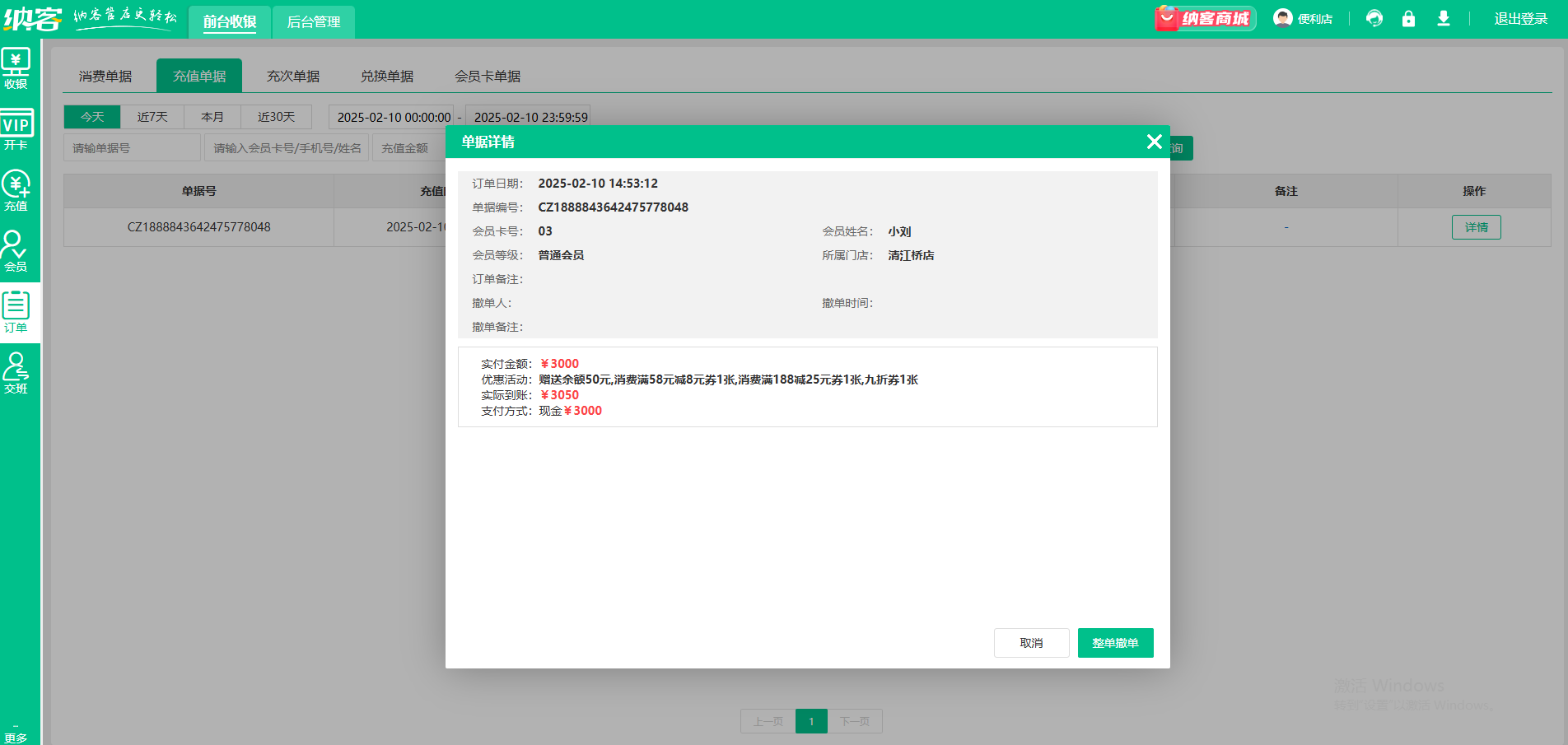Screen dimensions: 1568x745
Task: Open the 充值 recharge sidebar icon
Action: (16, 191)
